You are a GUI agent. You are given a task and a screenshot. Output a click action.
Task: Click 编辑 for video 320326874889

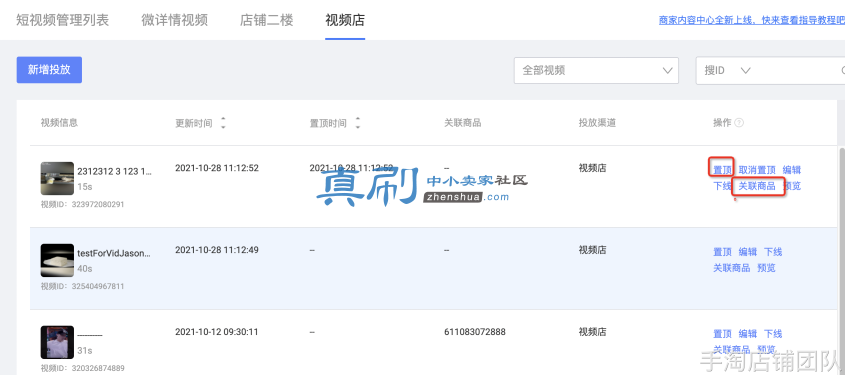pyautogui.click(x=748, y=334)
